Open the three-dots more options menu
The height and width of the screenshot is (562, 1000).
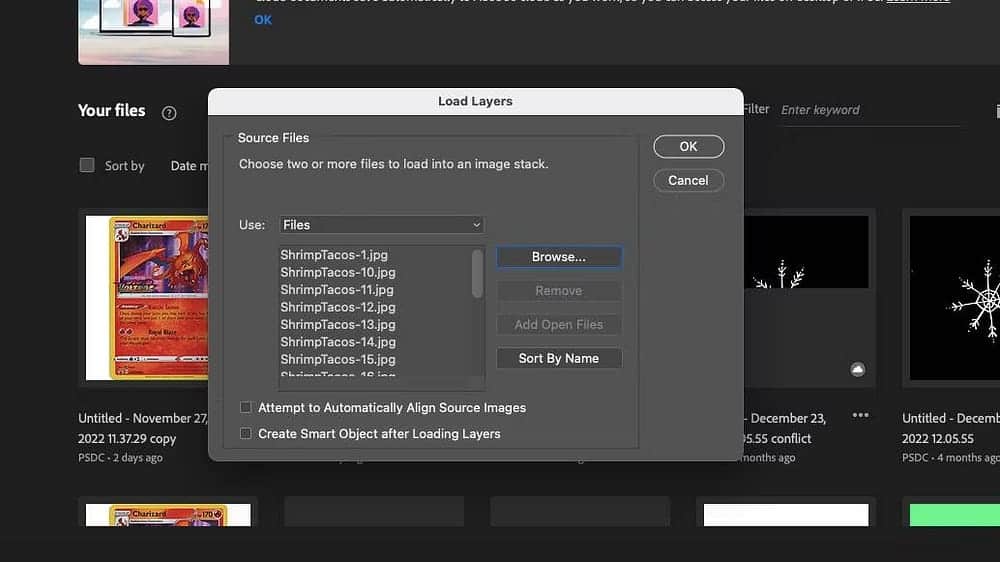[x=860, y=416]
